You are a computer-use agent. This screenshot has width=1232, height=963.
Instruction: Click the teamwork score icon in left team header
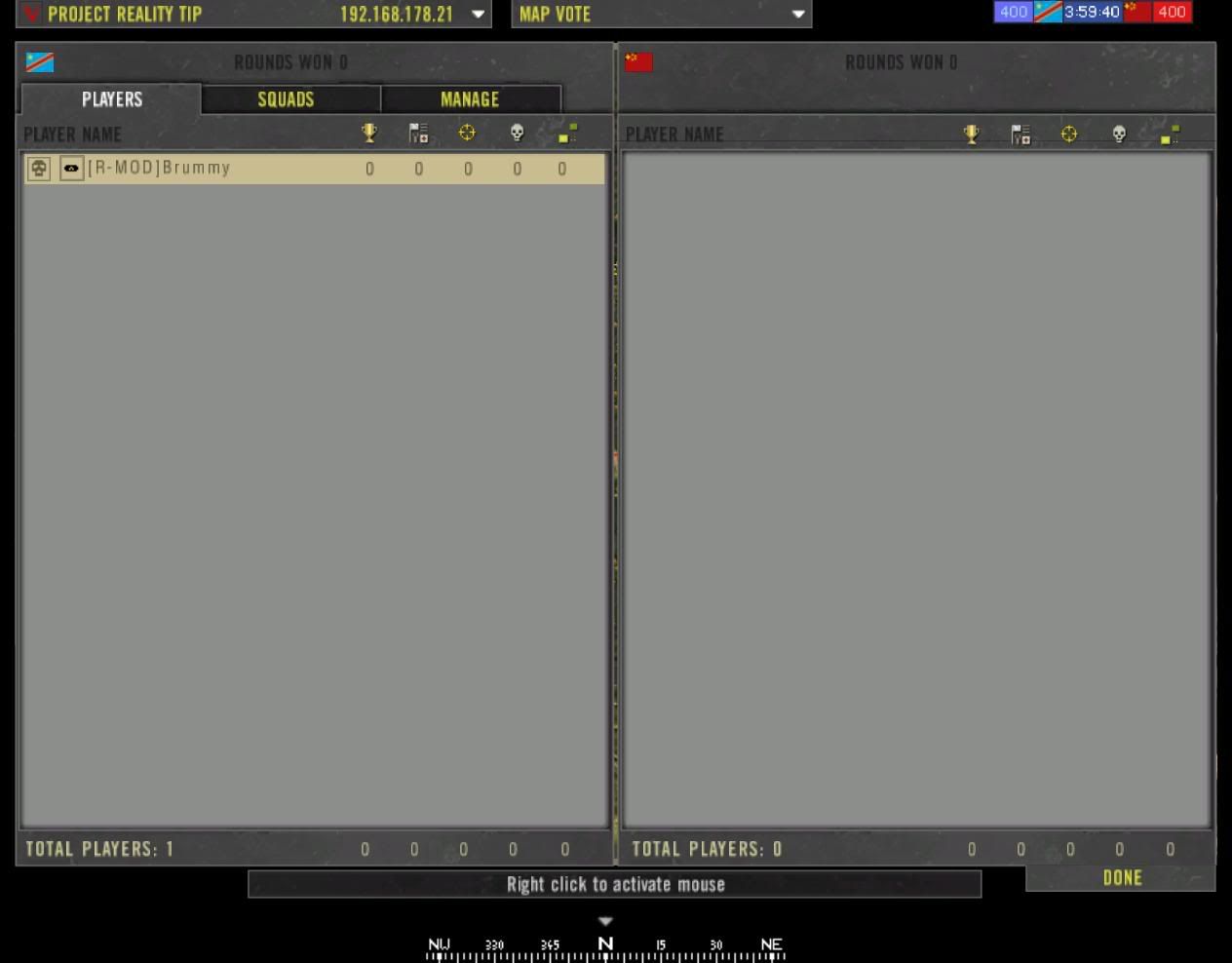[418, 134]
